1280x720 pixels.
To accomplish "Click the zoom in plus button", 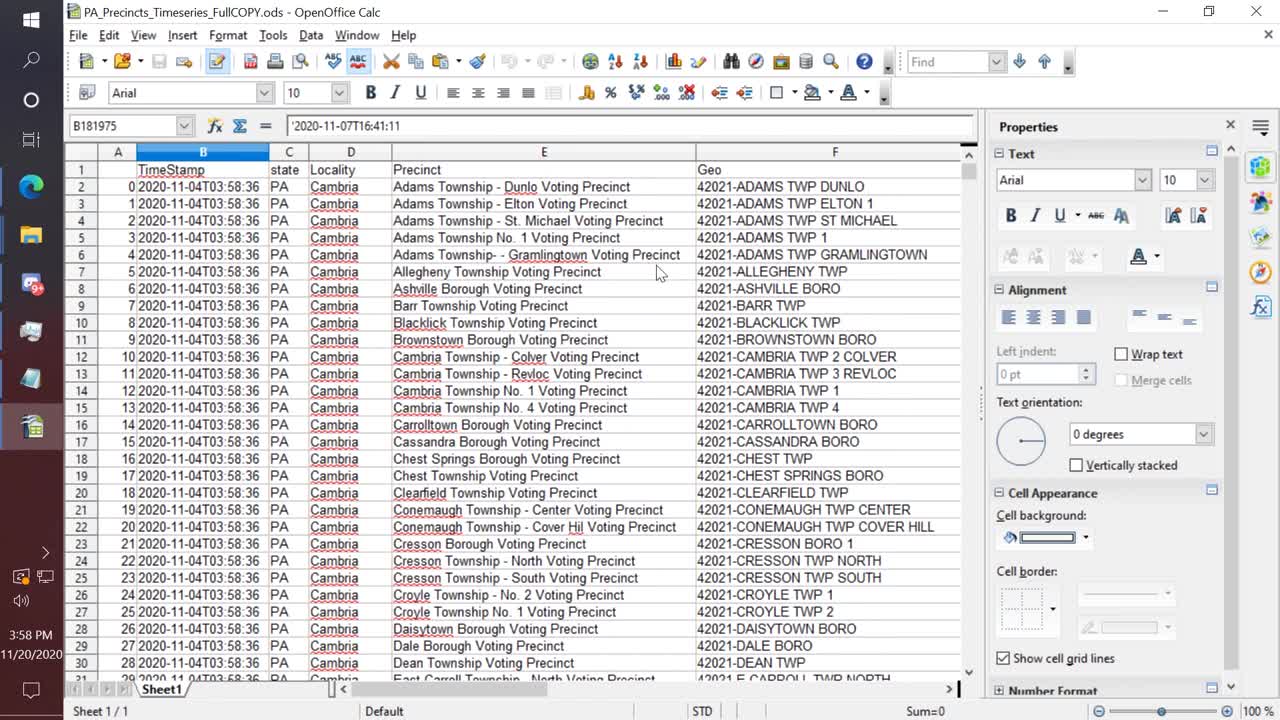I will click(x=1227, y=711).
